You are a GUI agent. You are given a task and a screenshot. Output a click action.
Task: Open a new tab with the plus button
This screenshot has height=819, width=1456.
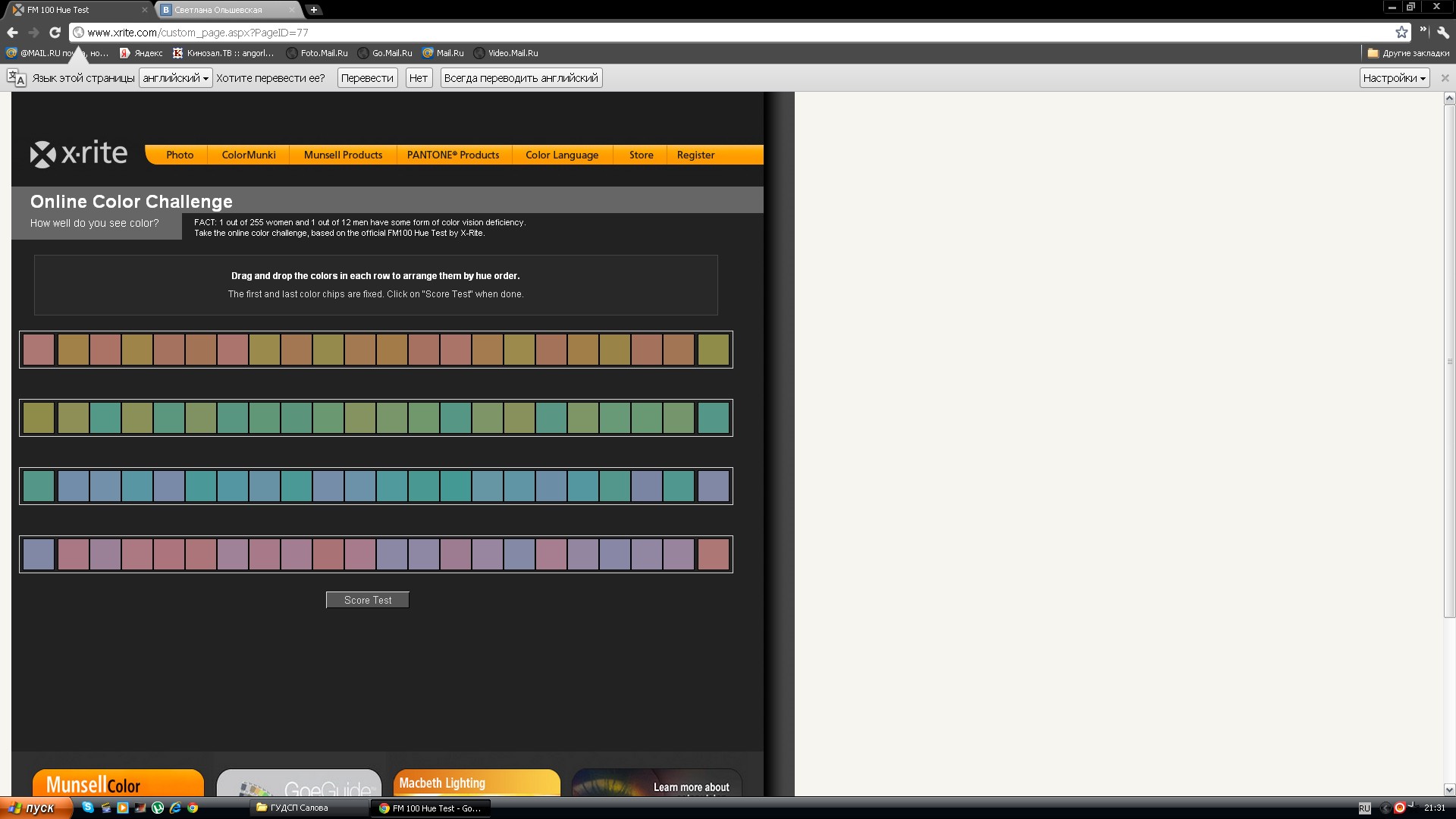tap(313, 10)
